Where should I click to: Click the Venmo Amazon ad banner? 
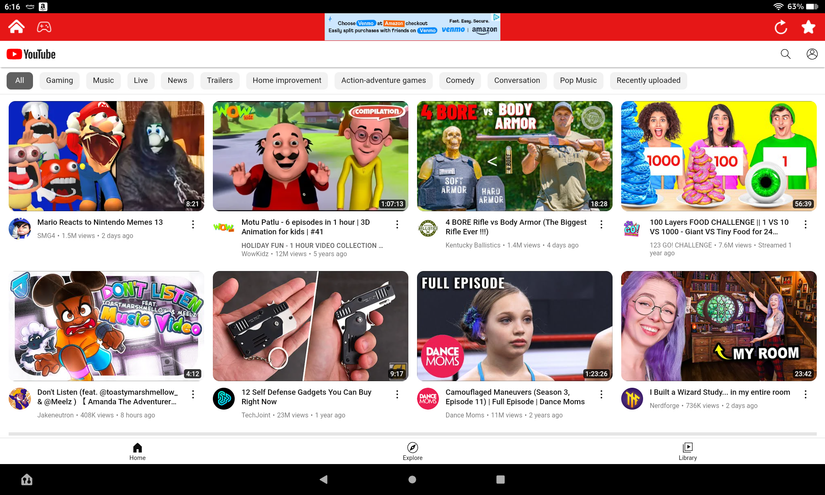click(x=412, y=27)
